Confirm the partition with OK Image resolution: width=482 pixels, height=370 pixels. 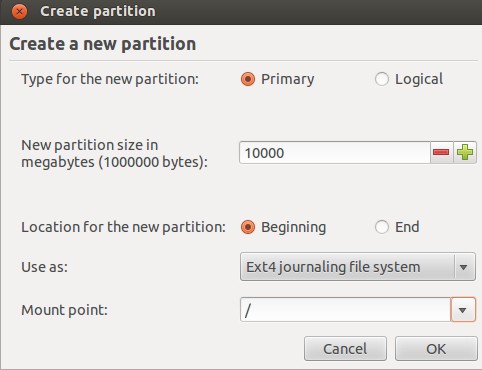pyautogui.click(x=436, y=349)
